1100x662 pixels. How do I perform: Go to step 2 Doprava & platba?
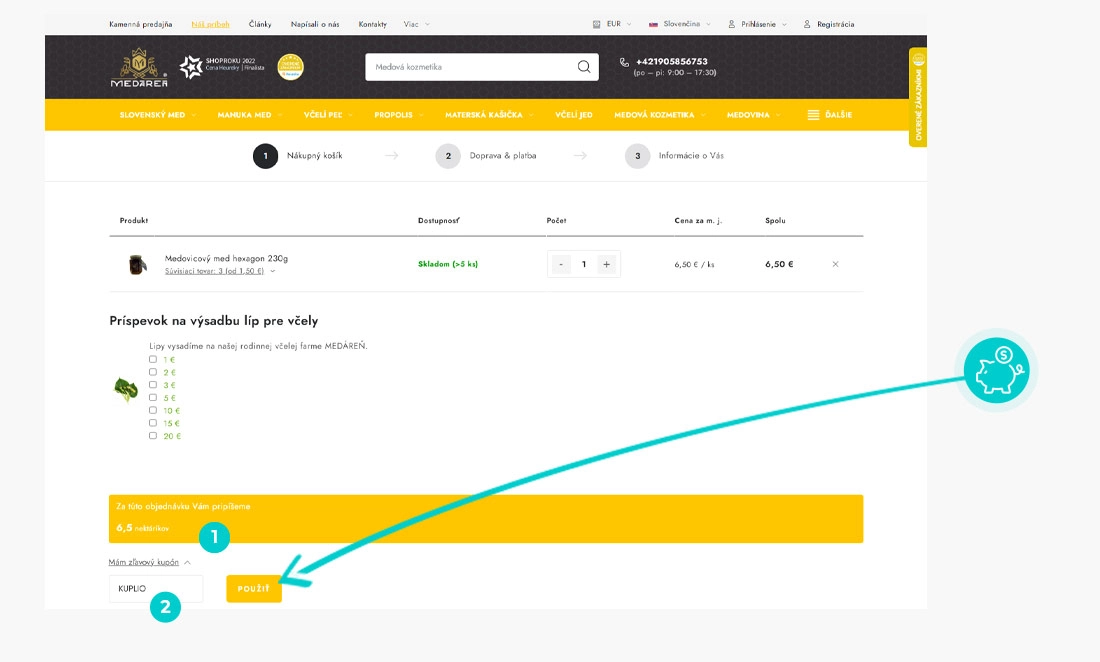[486, 156]
